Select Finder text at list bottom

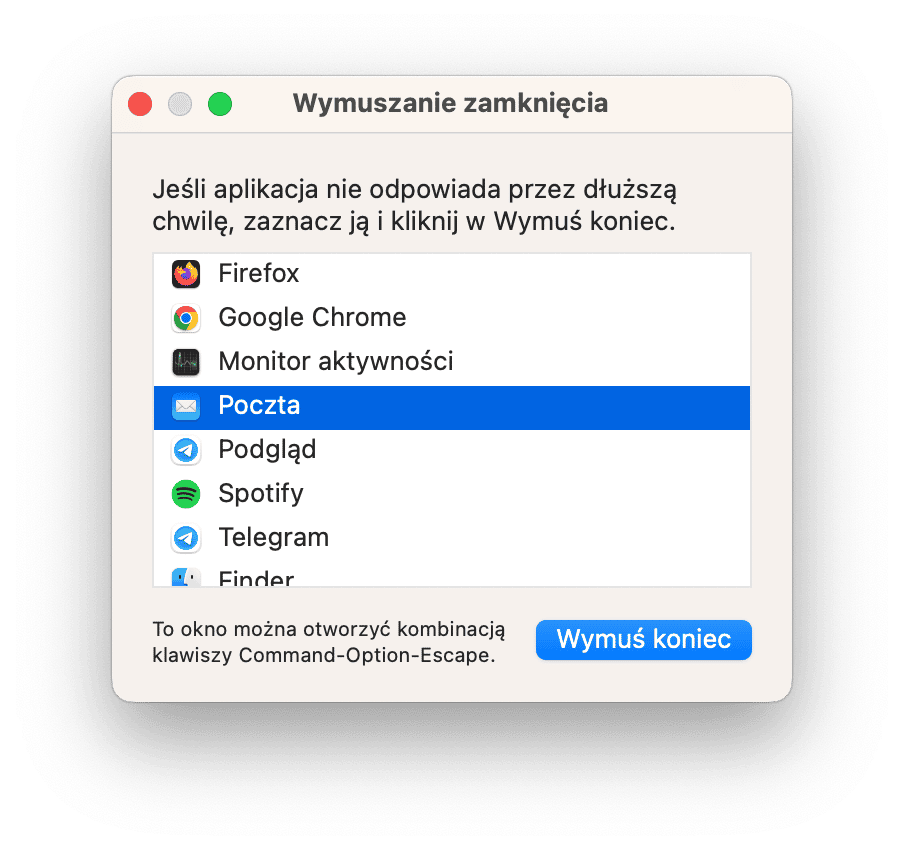[256, 578]
